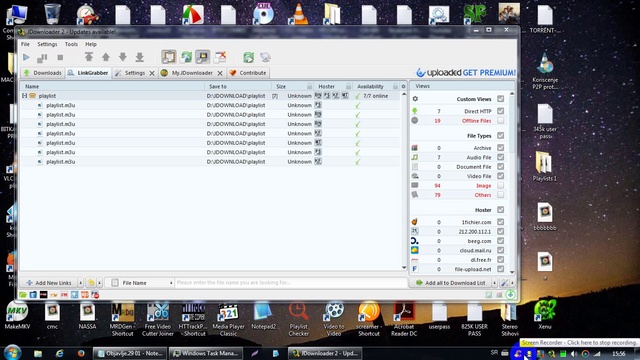Toggle the Audio File checkbox
Image resolution: width=640 pixels, height=360 pixels.
point(500,157)
